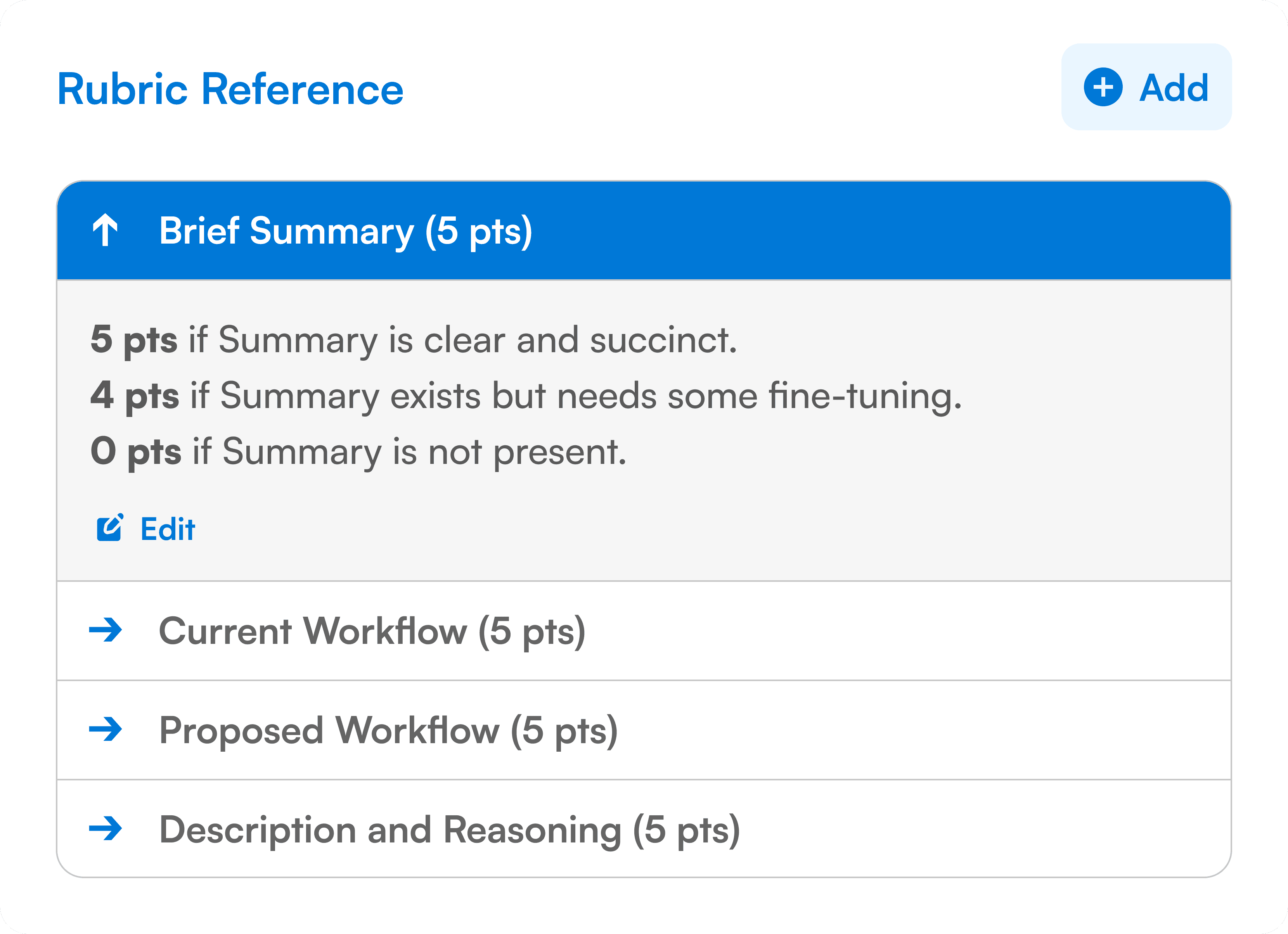Click the bold "0 pts" score label
This screenshot has height=934, width=1288.
[x=136, y=451]
